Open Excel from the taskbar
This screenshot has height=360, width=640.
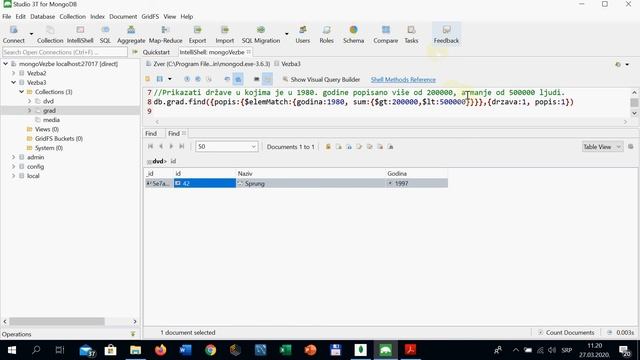(x=285, y=350)
